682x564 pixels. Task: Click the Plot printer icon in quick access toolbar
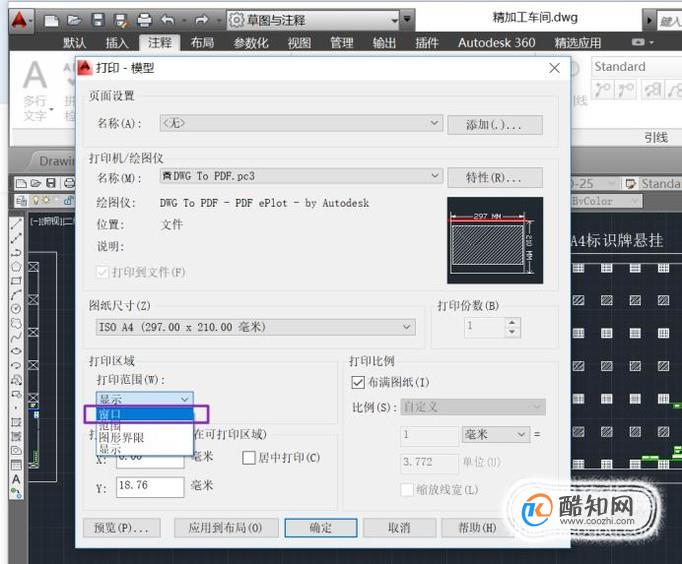coord(144,20)
